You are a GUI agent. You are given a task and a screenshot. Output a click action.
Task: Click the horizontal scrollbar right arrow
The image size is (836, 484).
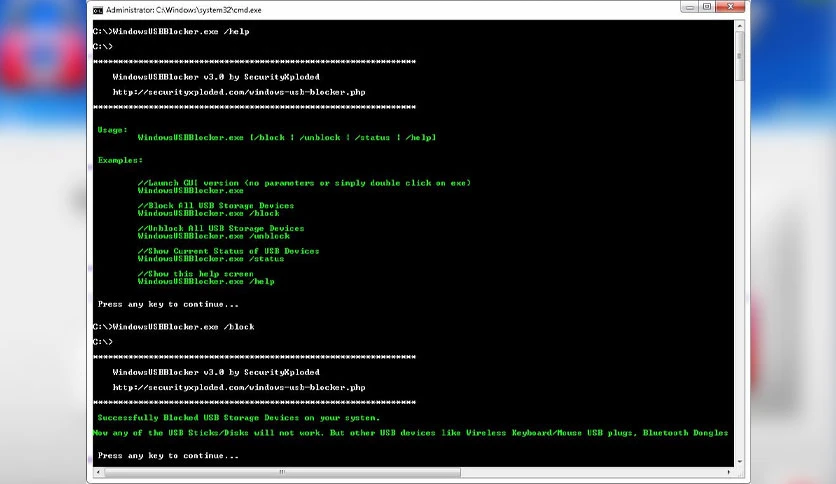pyautogui.click(x=729, y=472)
